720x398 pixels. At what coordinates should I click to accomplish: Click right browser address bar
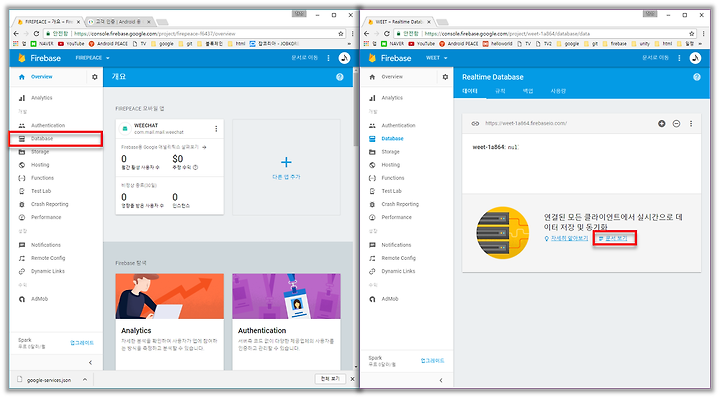tap(546, 34)
